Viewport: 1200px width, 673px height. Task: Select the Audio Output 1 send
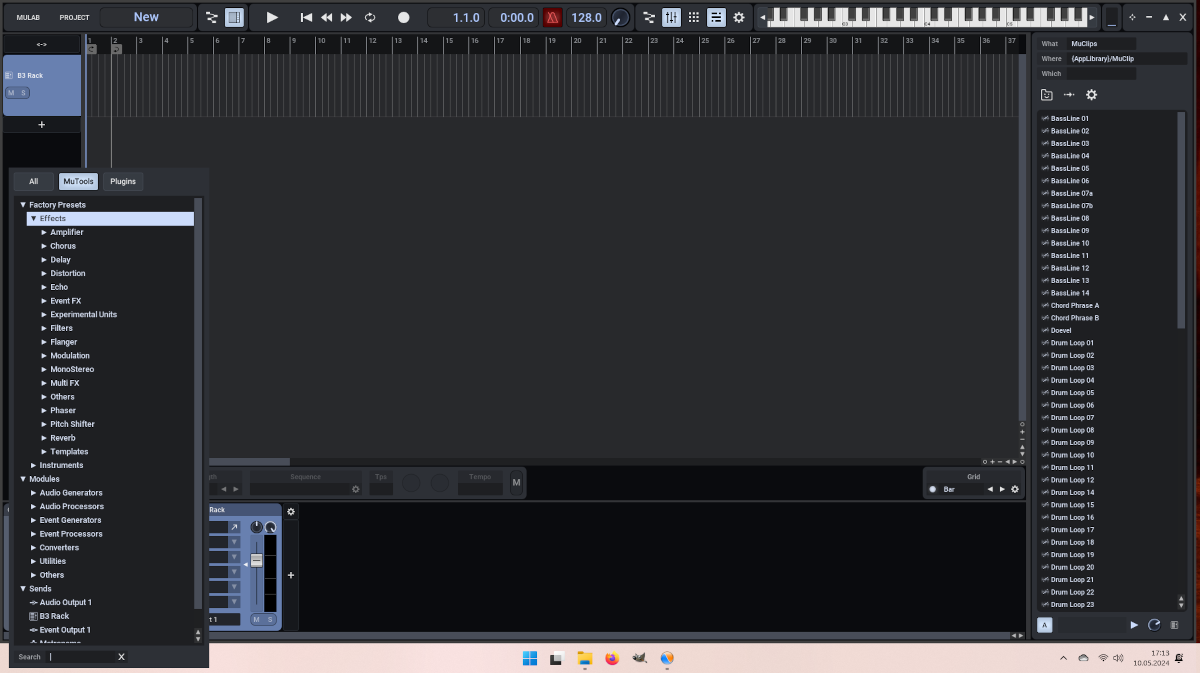click(x=60, y=602)
